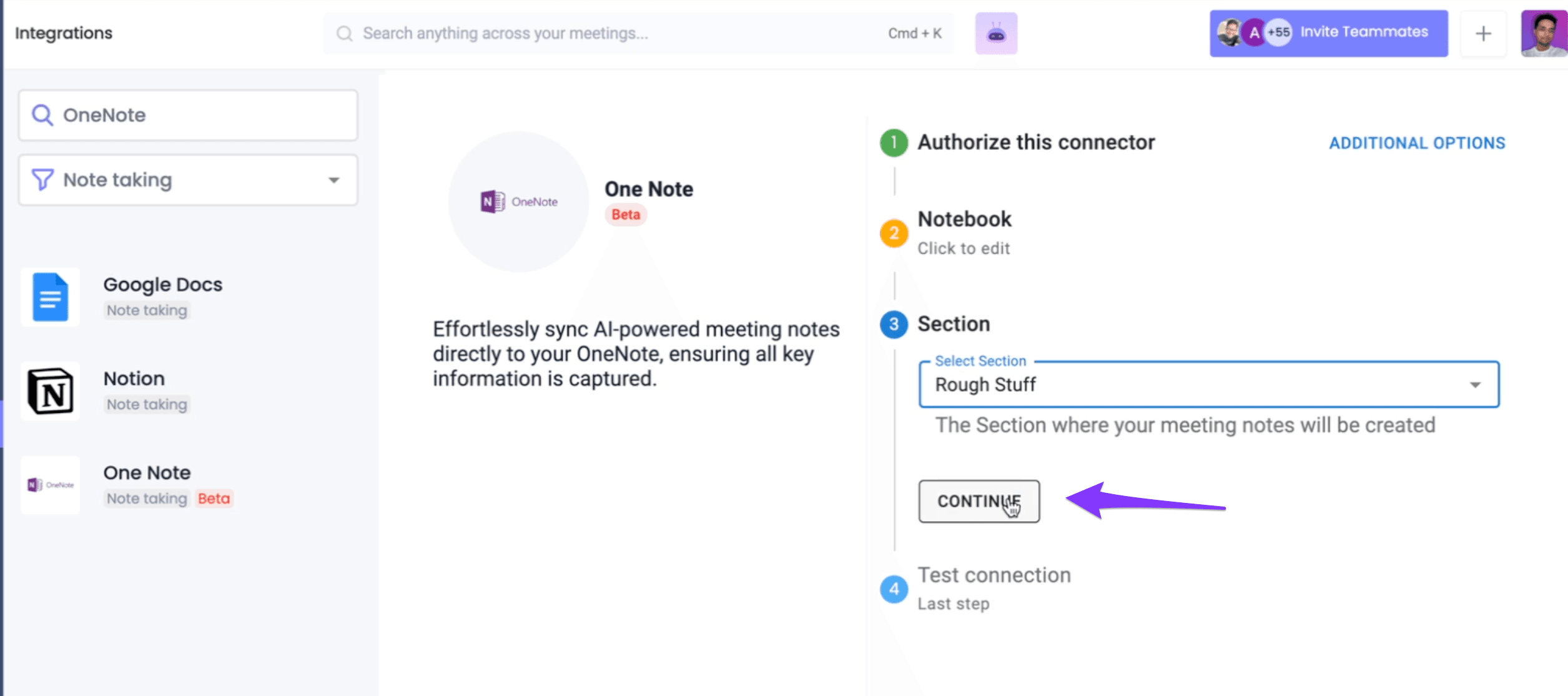Image resolution: width=1568 pixels, height=696 pixels.
Task: Click the +55 teammates avatar badge
Action: click(x=1278, y=32)
